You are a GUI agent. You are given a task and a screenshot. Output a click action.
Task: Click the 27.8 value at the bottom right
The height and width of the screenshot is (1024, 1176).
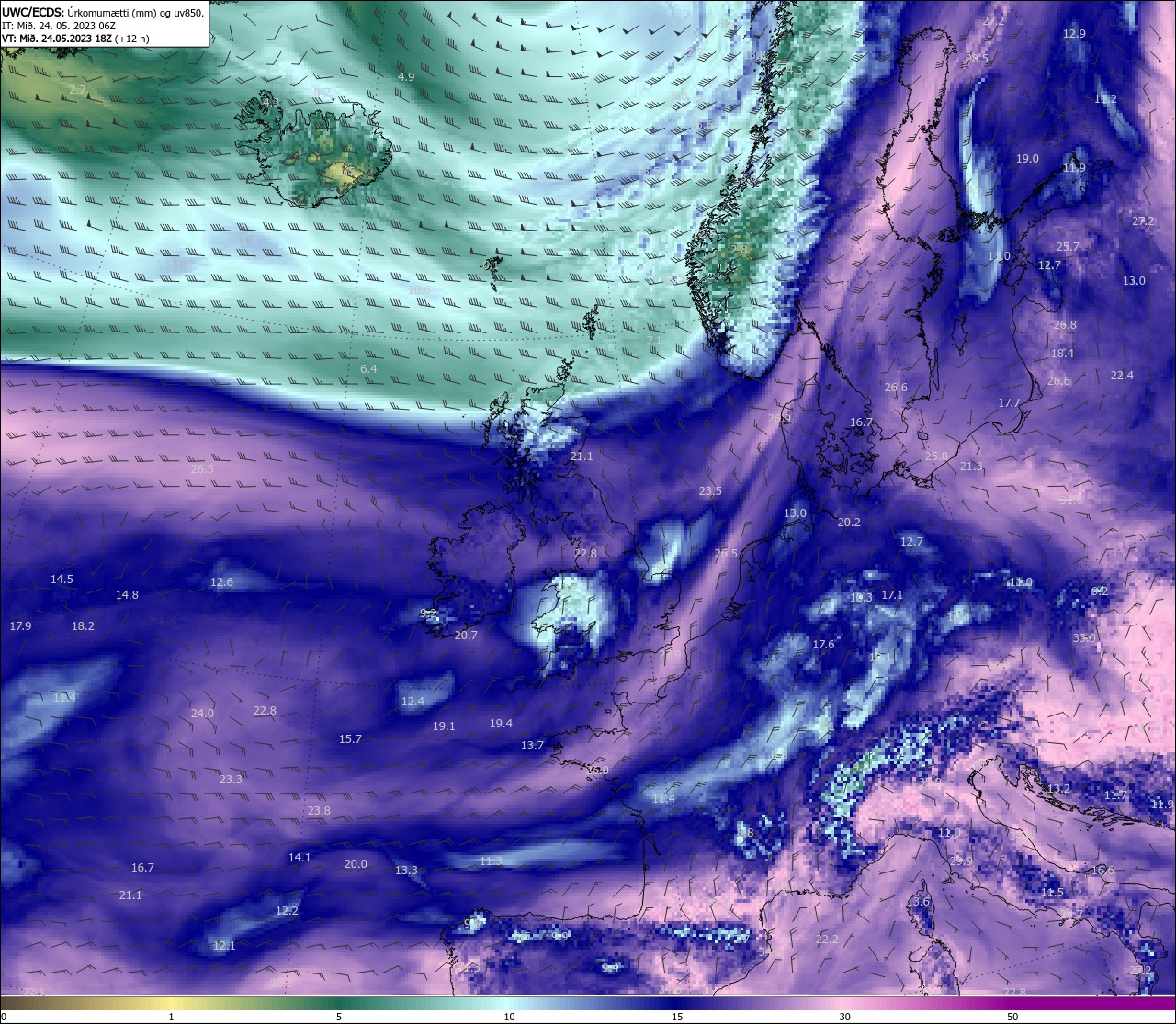(1014, 993)
